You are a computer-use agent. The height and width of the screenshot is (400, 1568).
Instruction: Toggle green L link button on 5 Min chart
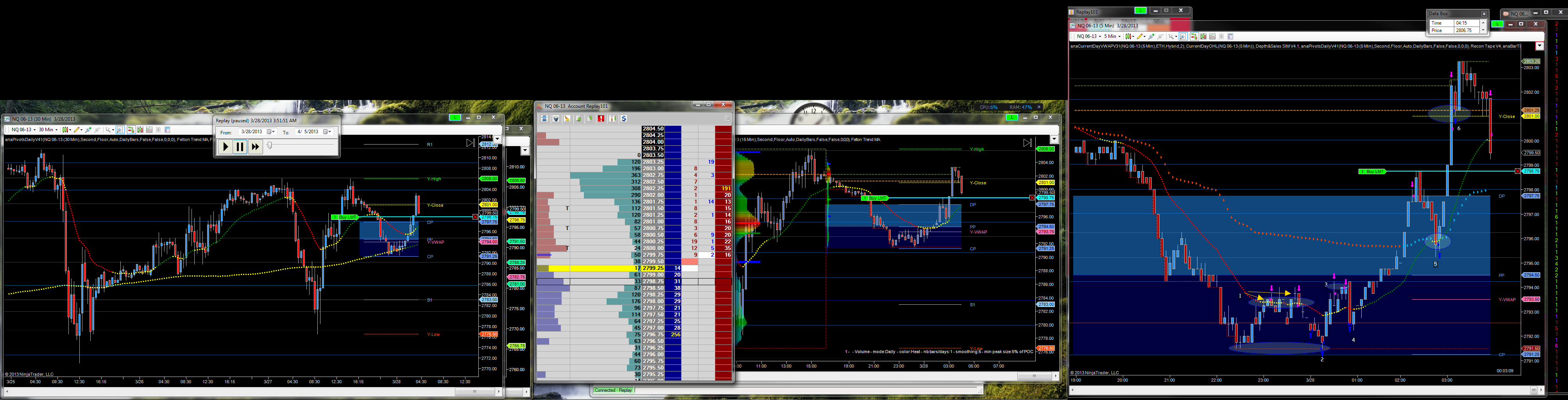(1497, 24)
